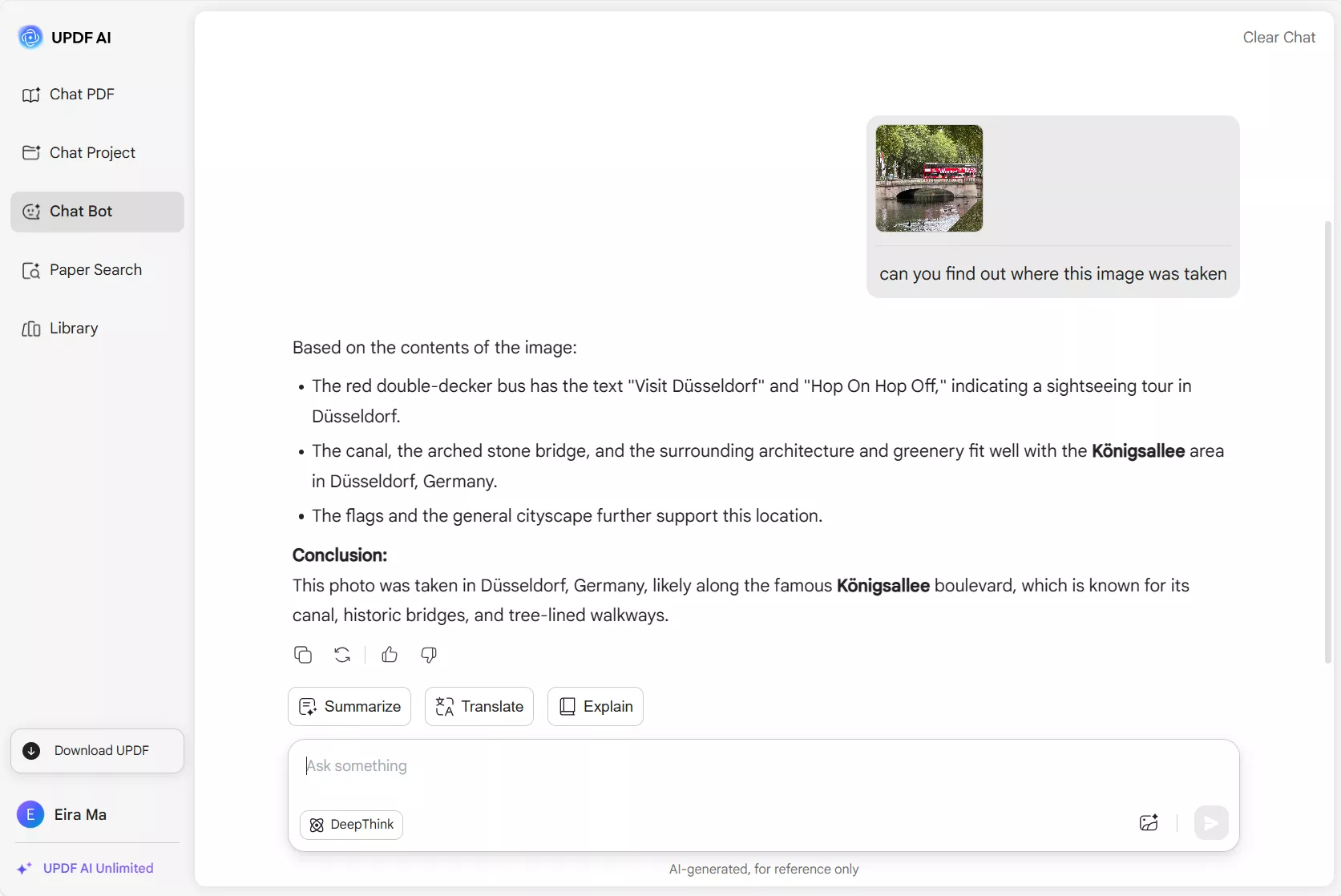Like the response with thumbs up
The height and width of the screenshot is (896, 1341).
pos(390,655)
